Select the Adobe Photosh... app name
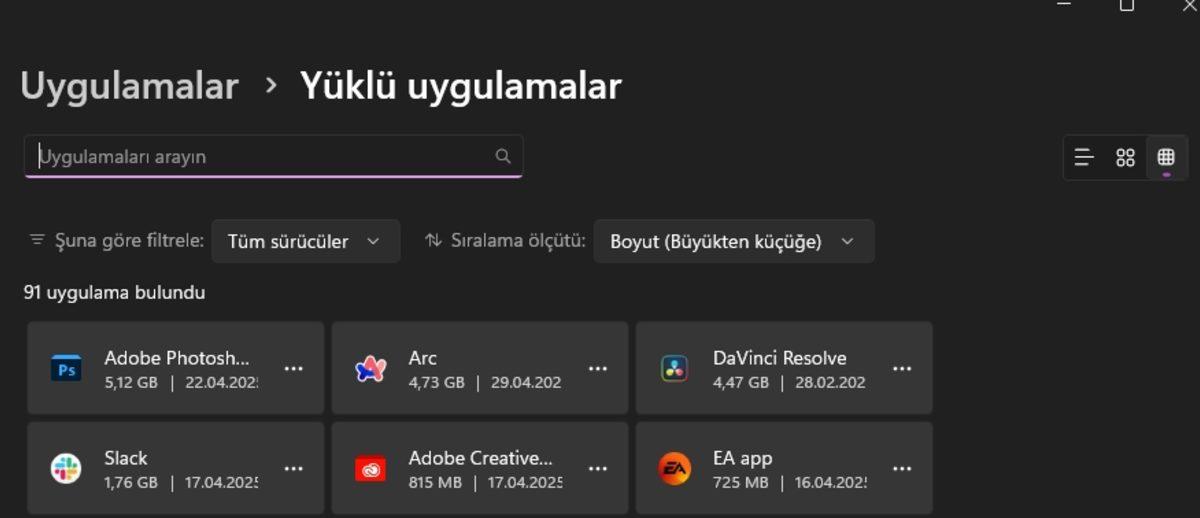1200x518 pixels. [x=177, y=358]
